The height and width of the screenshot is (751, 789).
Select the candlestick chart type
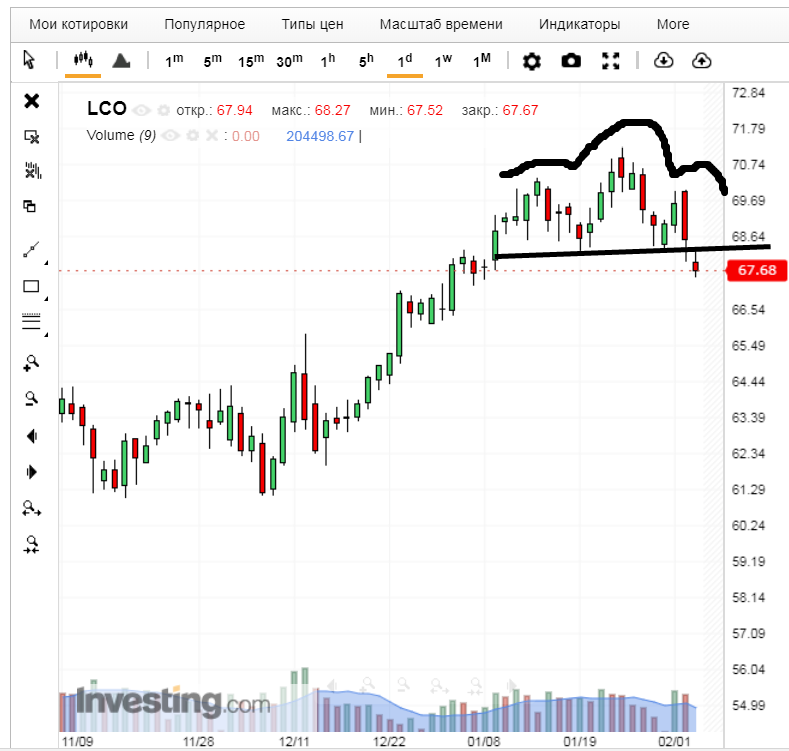click(x=83, y=60)
